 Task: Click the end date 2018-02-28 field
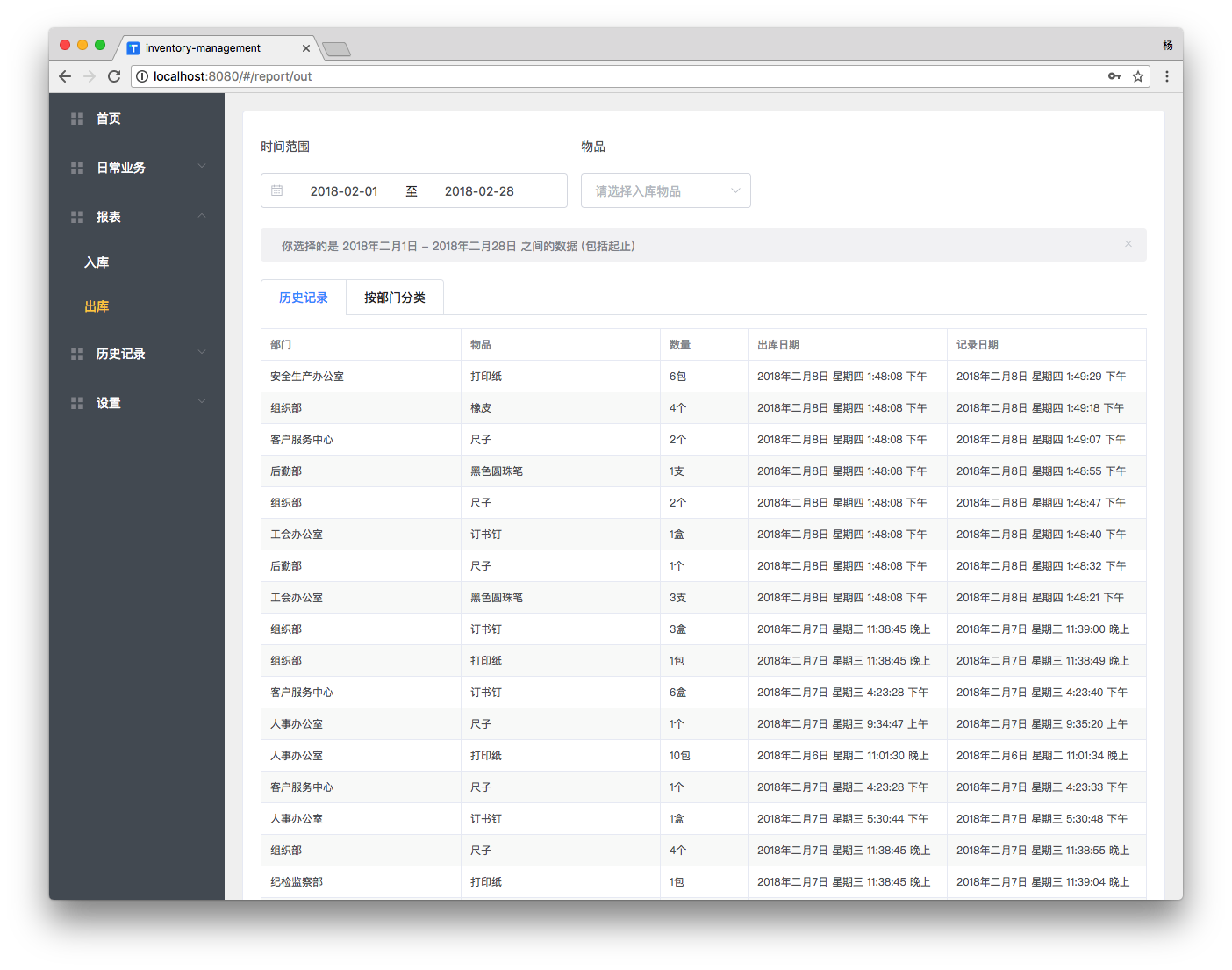pos(479,191)
